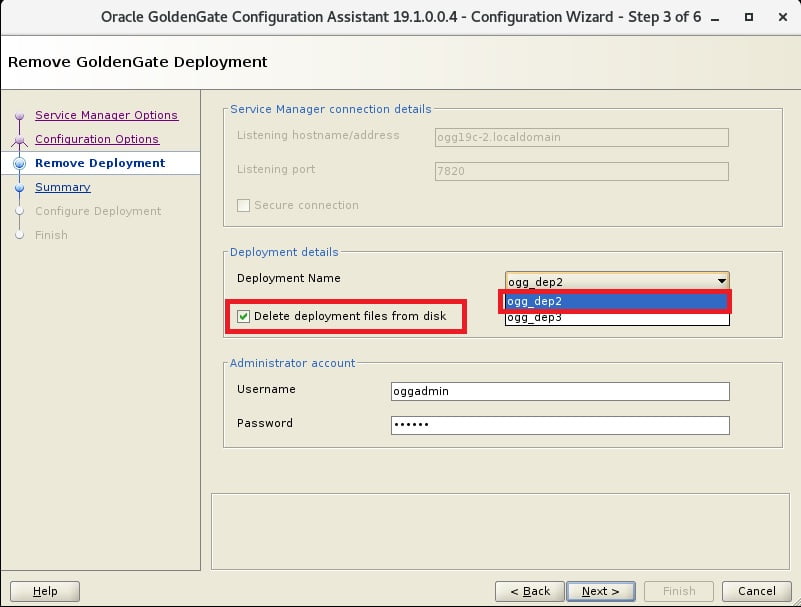
Task: Open the Service Manager Options step
Action: [x=106, y=115]
